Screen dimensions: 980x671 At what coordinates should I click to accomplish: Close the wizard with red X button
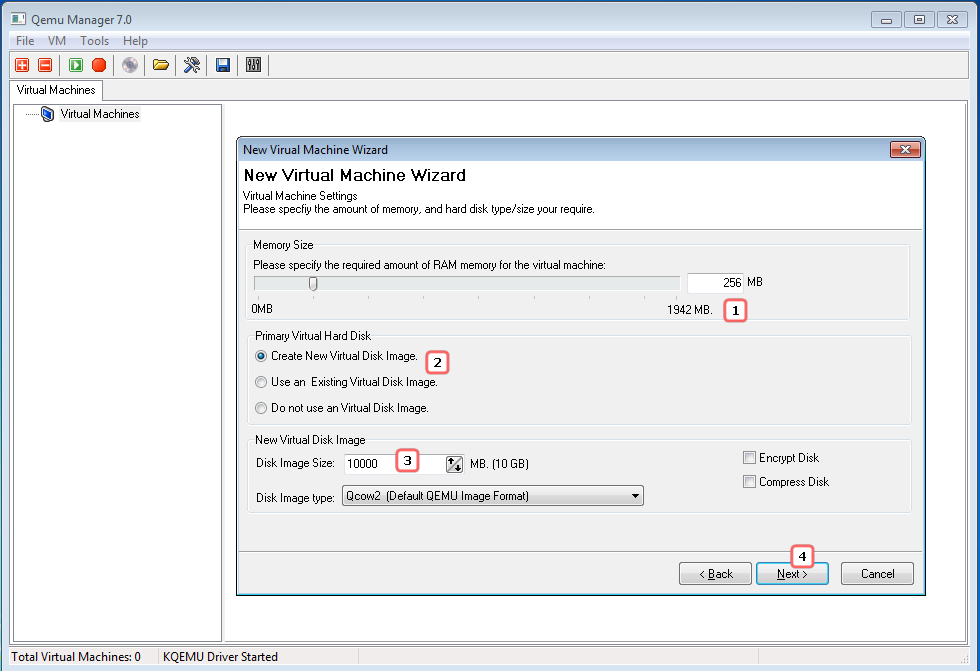905,149
